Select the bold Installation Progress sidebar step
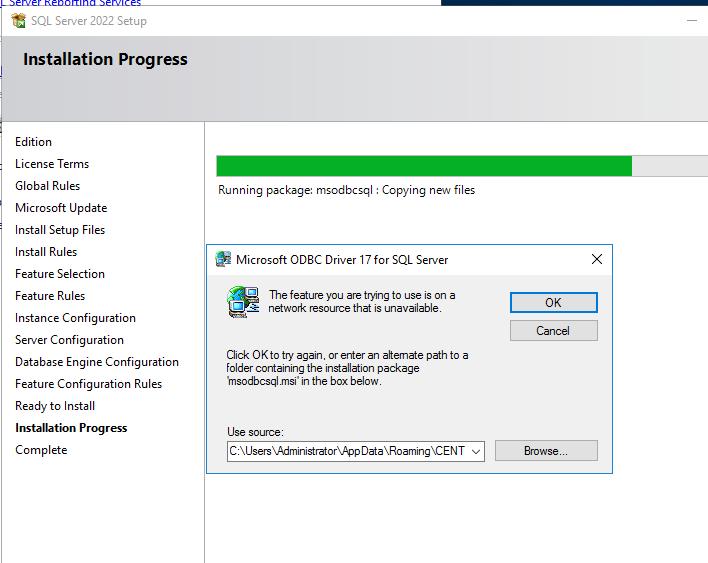 click(71, 428)
